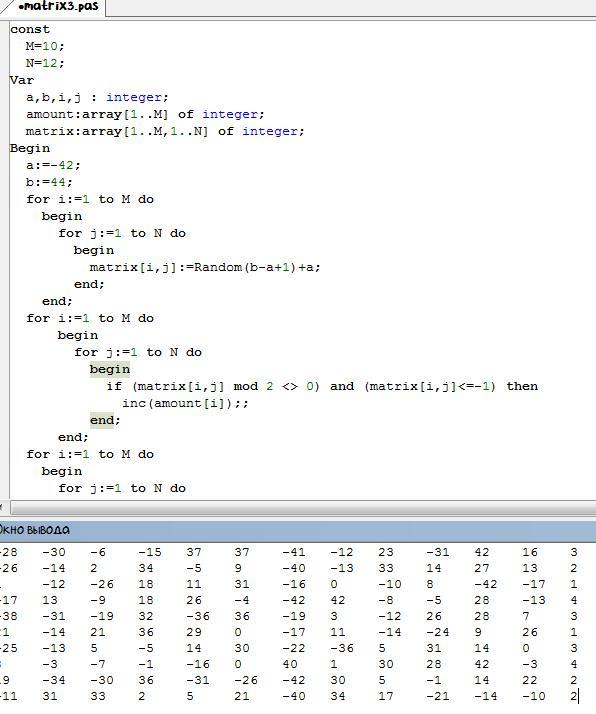Click the Random(b-a+1)+a assignment line
This screenshot has height=714, width=596.
205,267
